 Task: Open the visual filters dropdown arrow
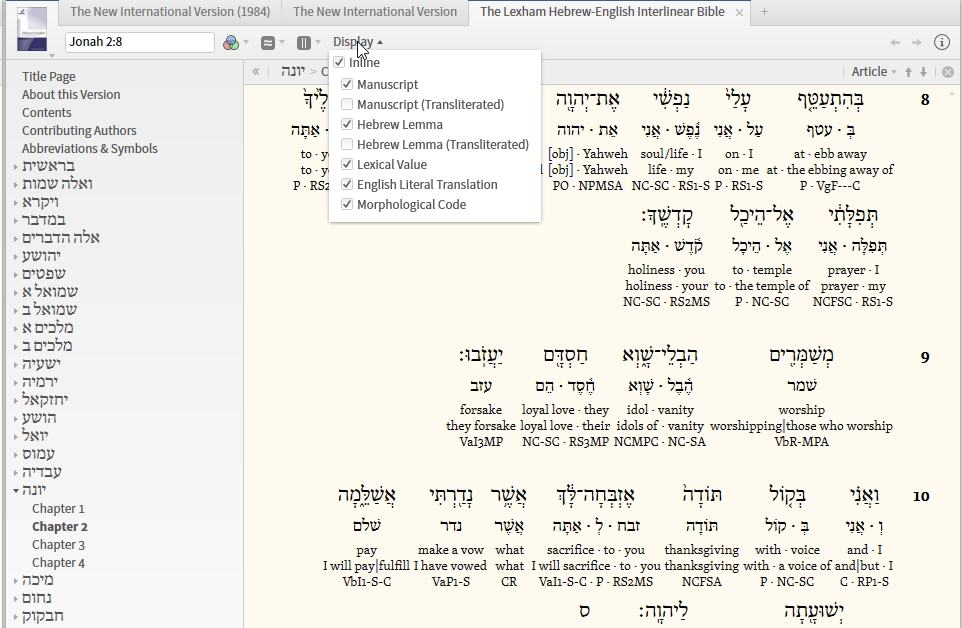tap(246, 42)
